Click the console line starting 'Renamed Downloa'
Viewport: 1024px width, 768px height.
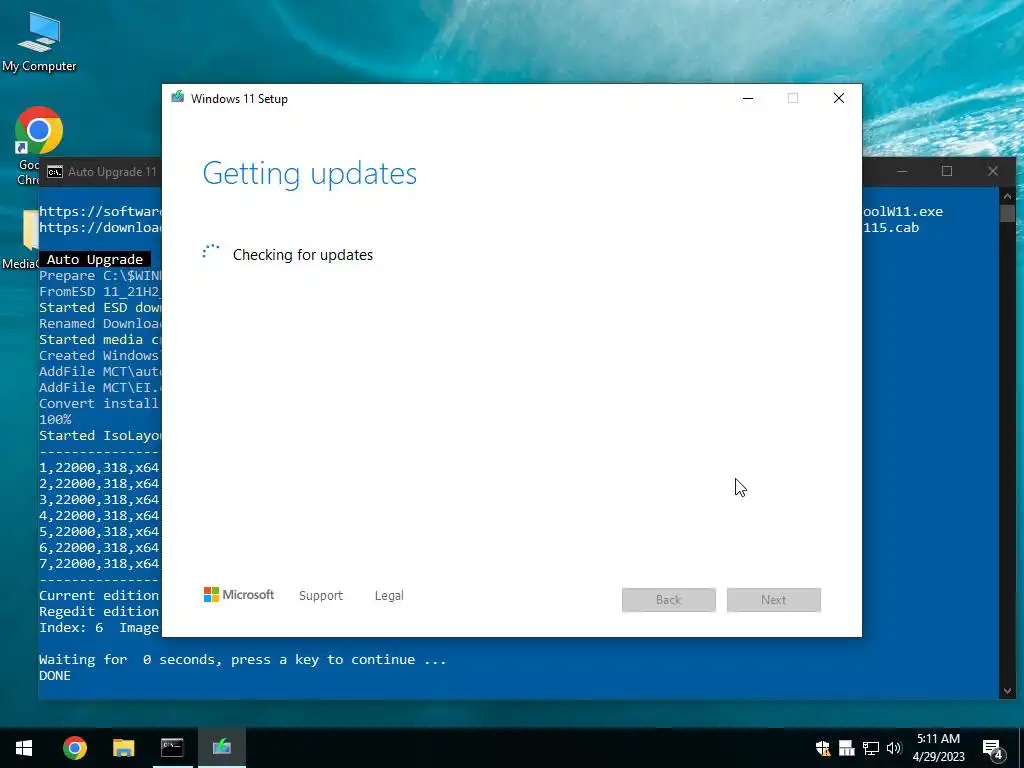(x=100, y=324)
